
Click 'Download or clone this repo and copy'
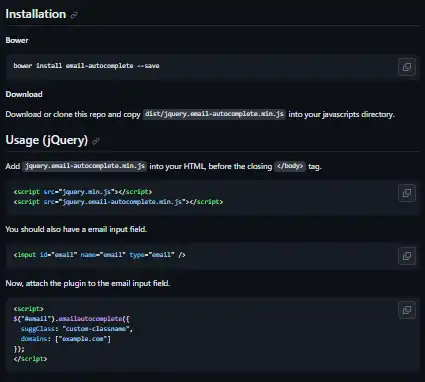[73, 114]
